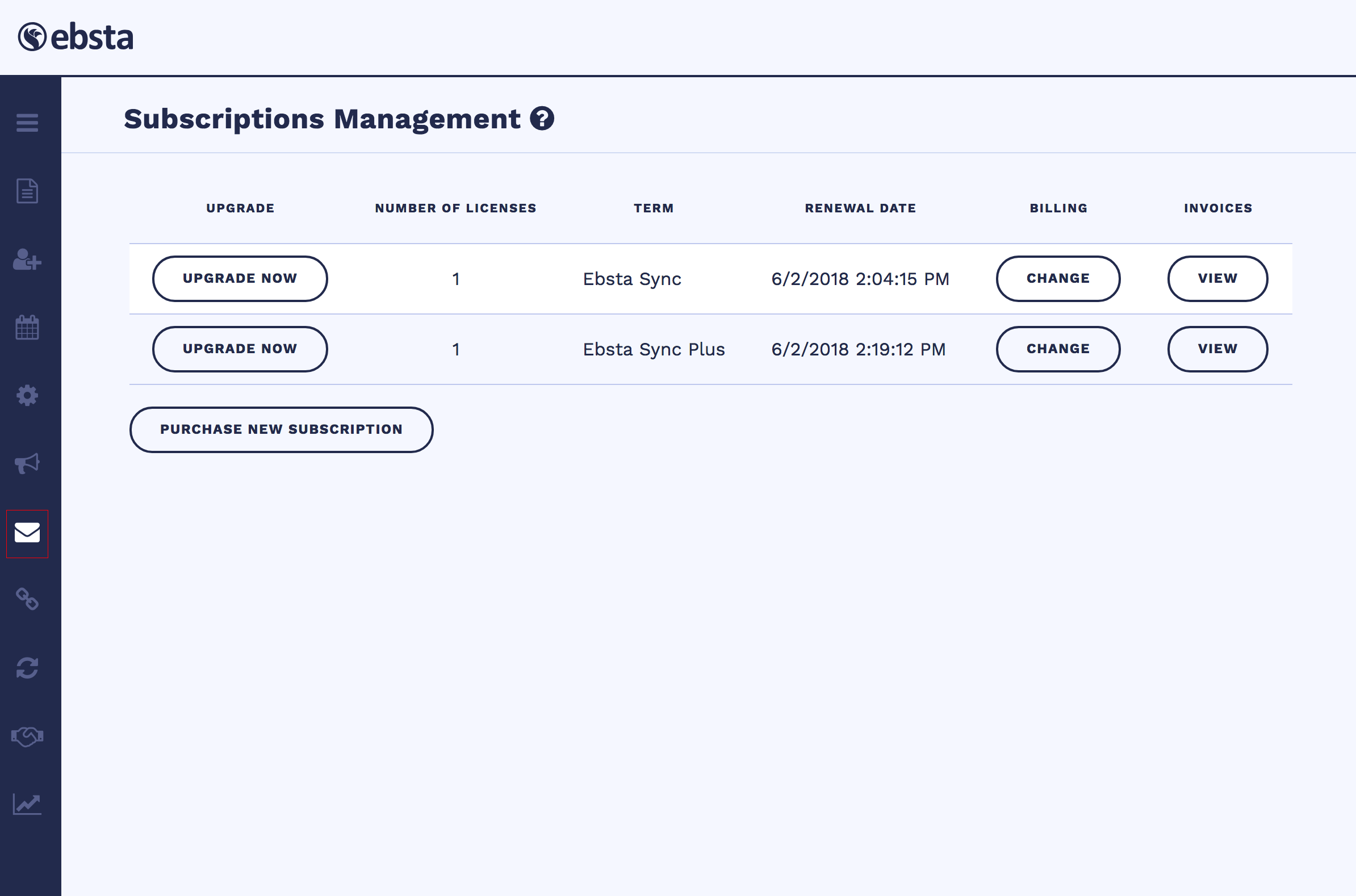Click the ebsta logo in header

pyautogui.click(x=76, y=37)
